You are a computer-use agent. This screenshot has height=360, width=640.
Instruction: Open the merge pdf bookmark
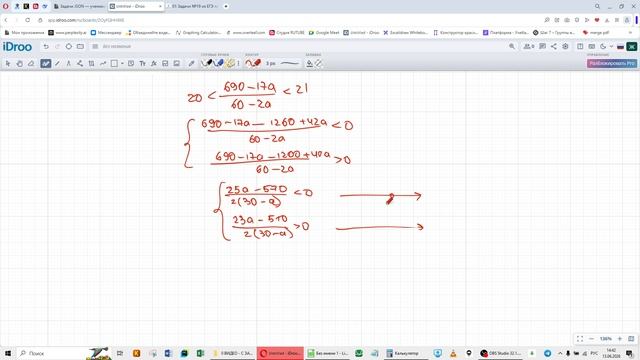tap(596, 33)
